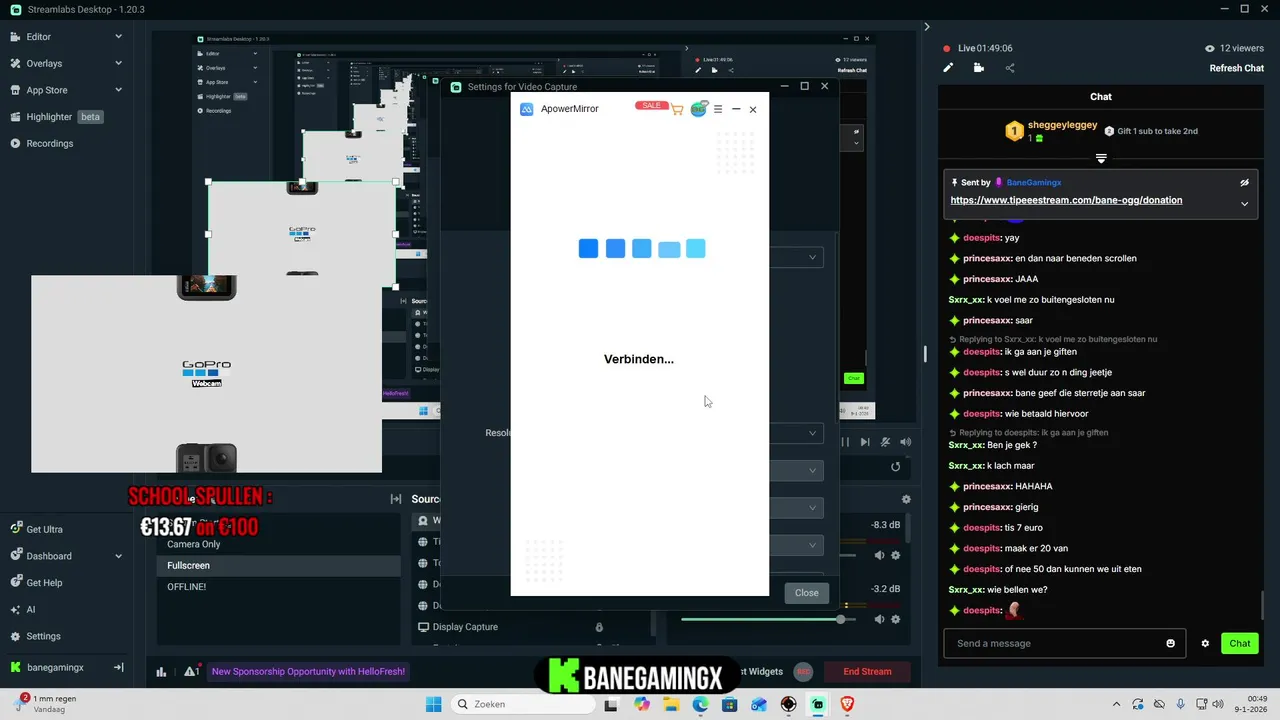This screenshot has height=720, width=1280.
Task: Click the reset arrow icon in settings
Action: pyautogui.click(x=895, y=467)
